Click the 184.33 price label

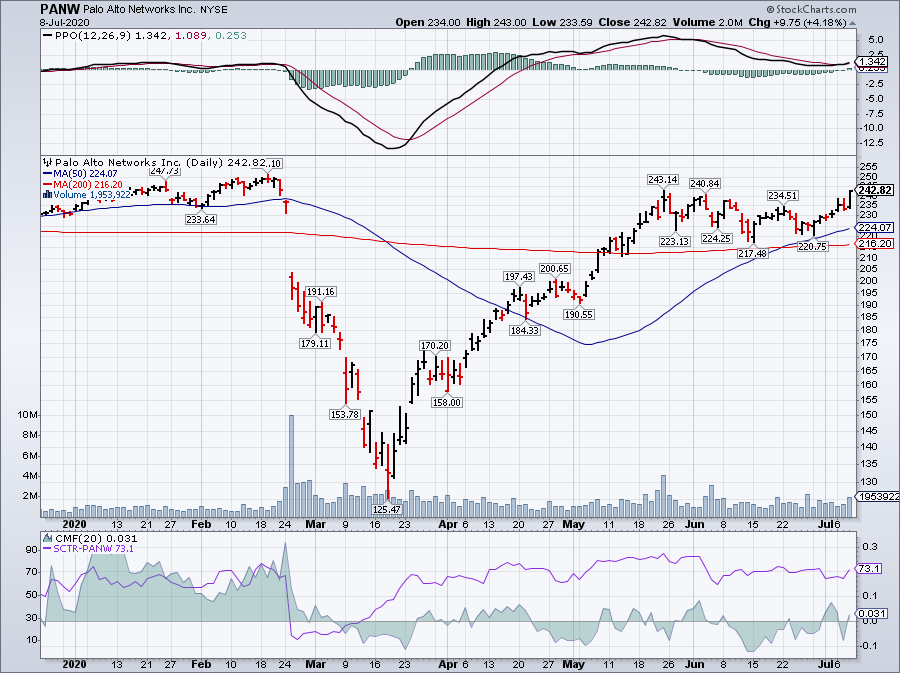click(525, 330)
